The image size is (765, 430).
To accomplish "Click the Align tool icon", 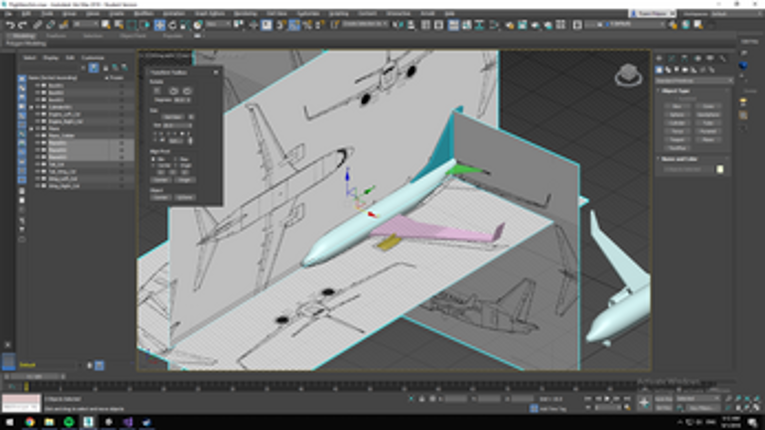I will coord(411,25).
